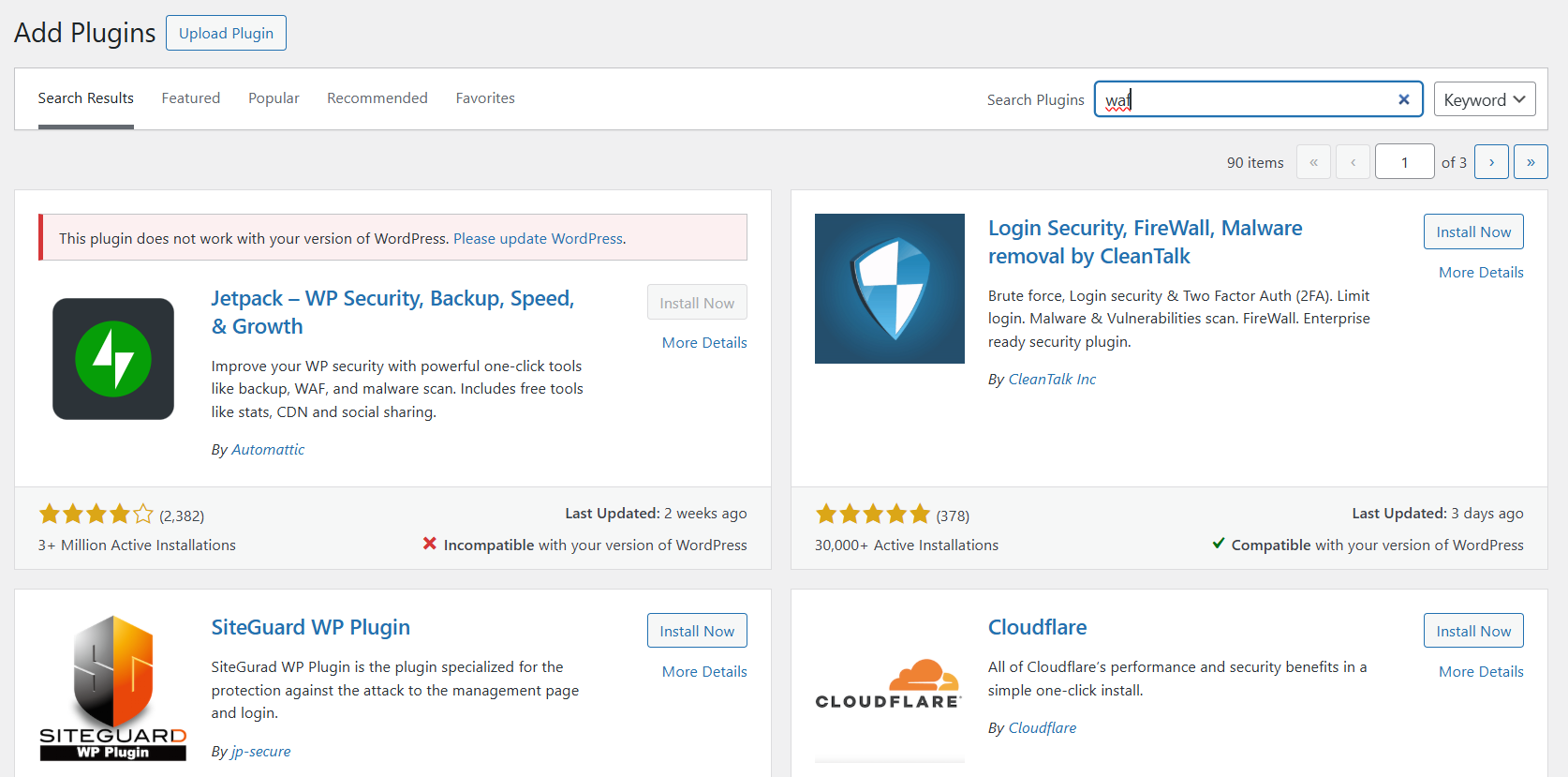
Task: Click the Add Plugins page heading
Action: pos(85,33)
